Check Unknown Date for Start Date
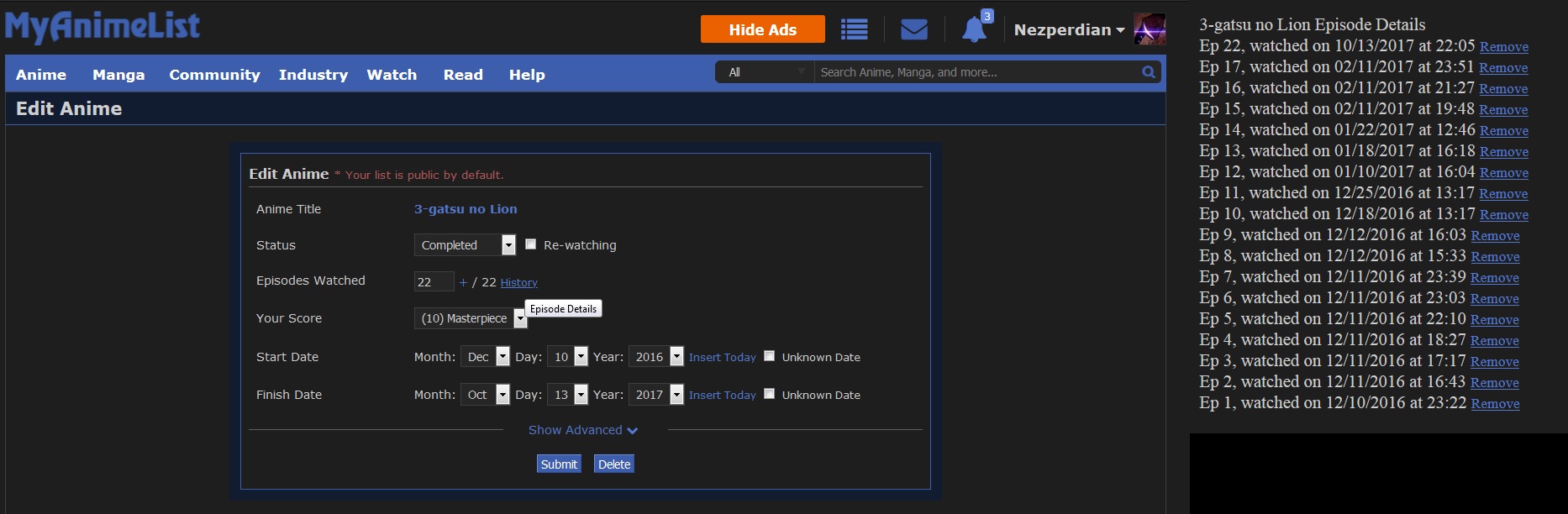The width and height of the screenshot is (1568, 514). click(x=769, y=356)
